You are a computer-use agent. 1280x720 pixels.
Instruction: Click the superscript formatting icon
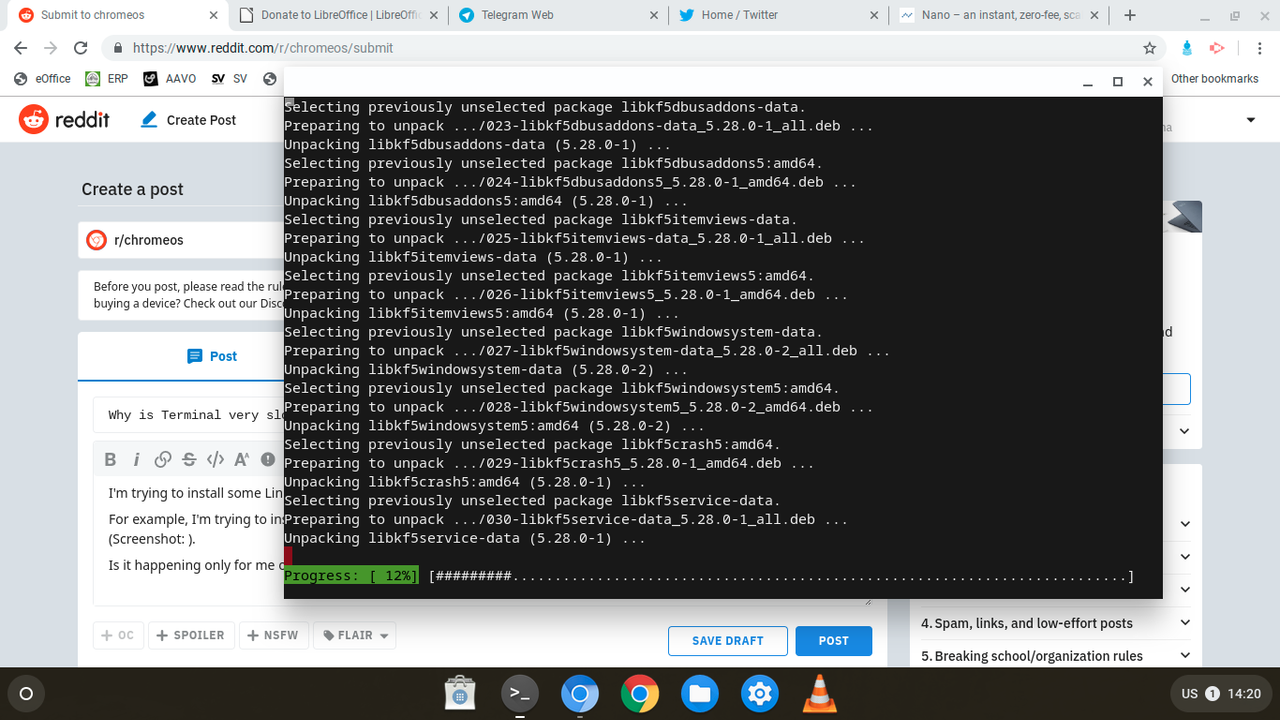241,459
